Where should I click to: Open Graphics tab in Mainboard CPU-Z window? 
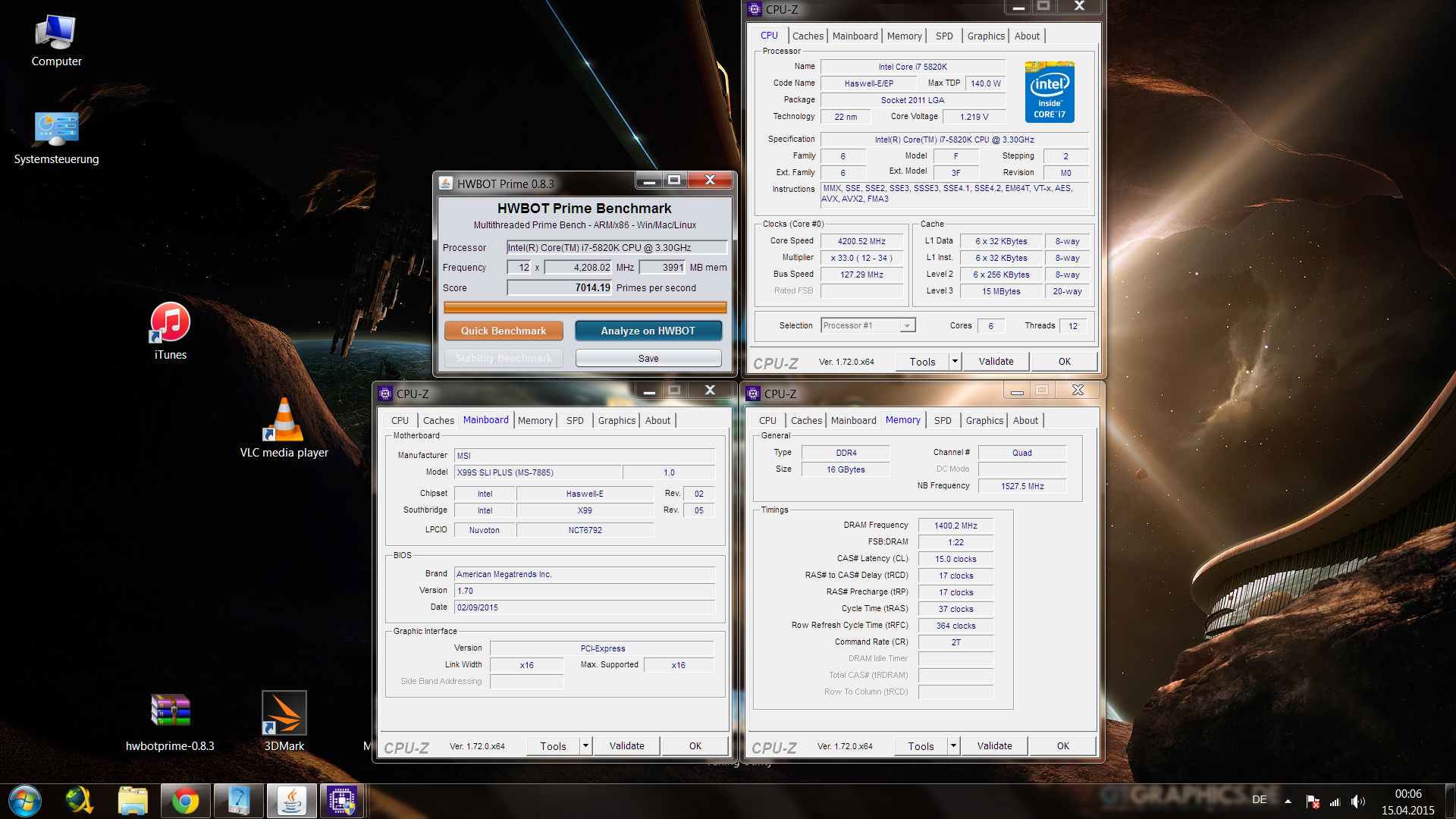click(617, 420)
